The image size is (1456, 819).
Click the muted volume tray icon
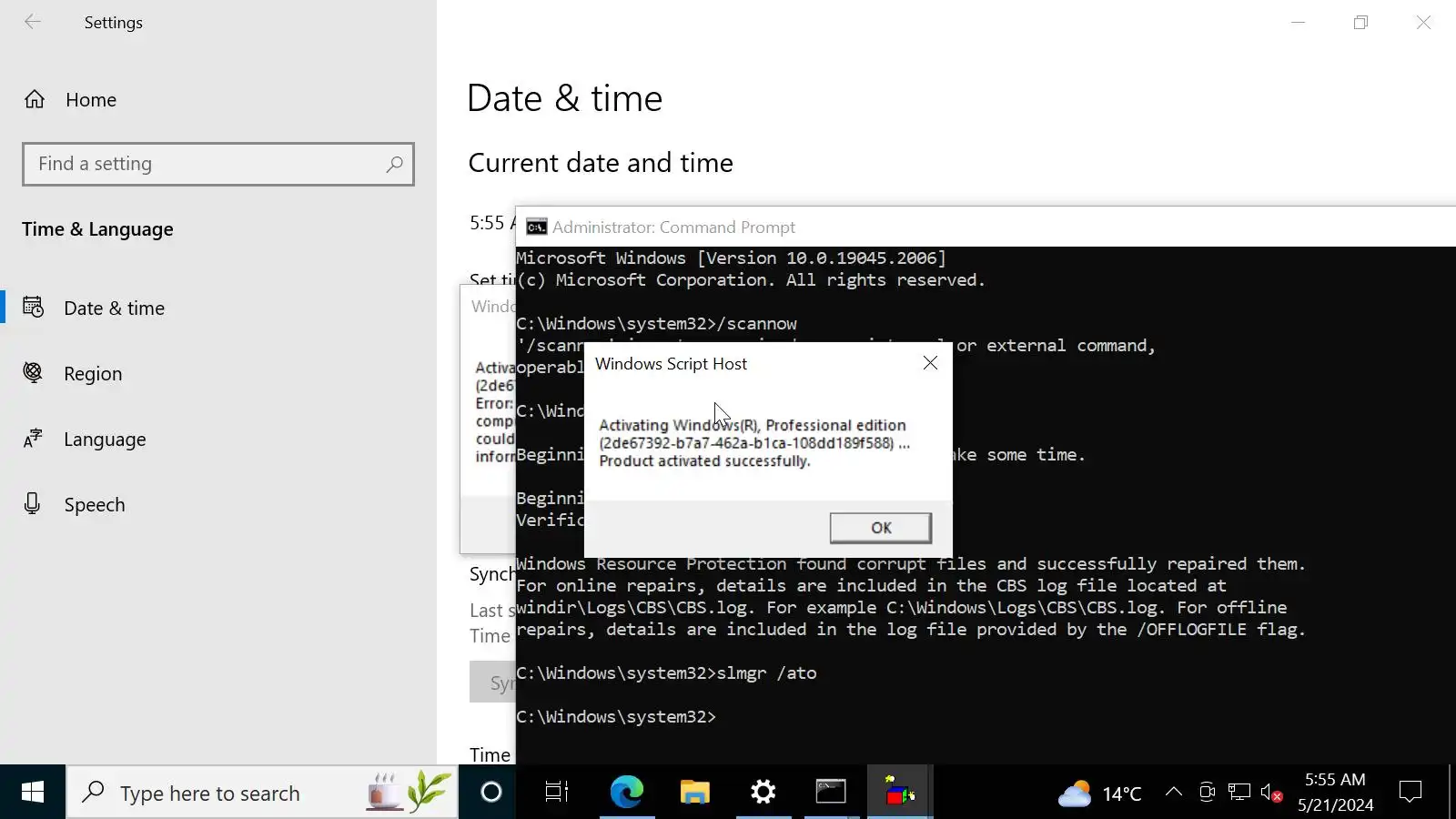[1272, 794]
